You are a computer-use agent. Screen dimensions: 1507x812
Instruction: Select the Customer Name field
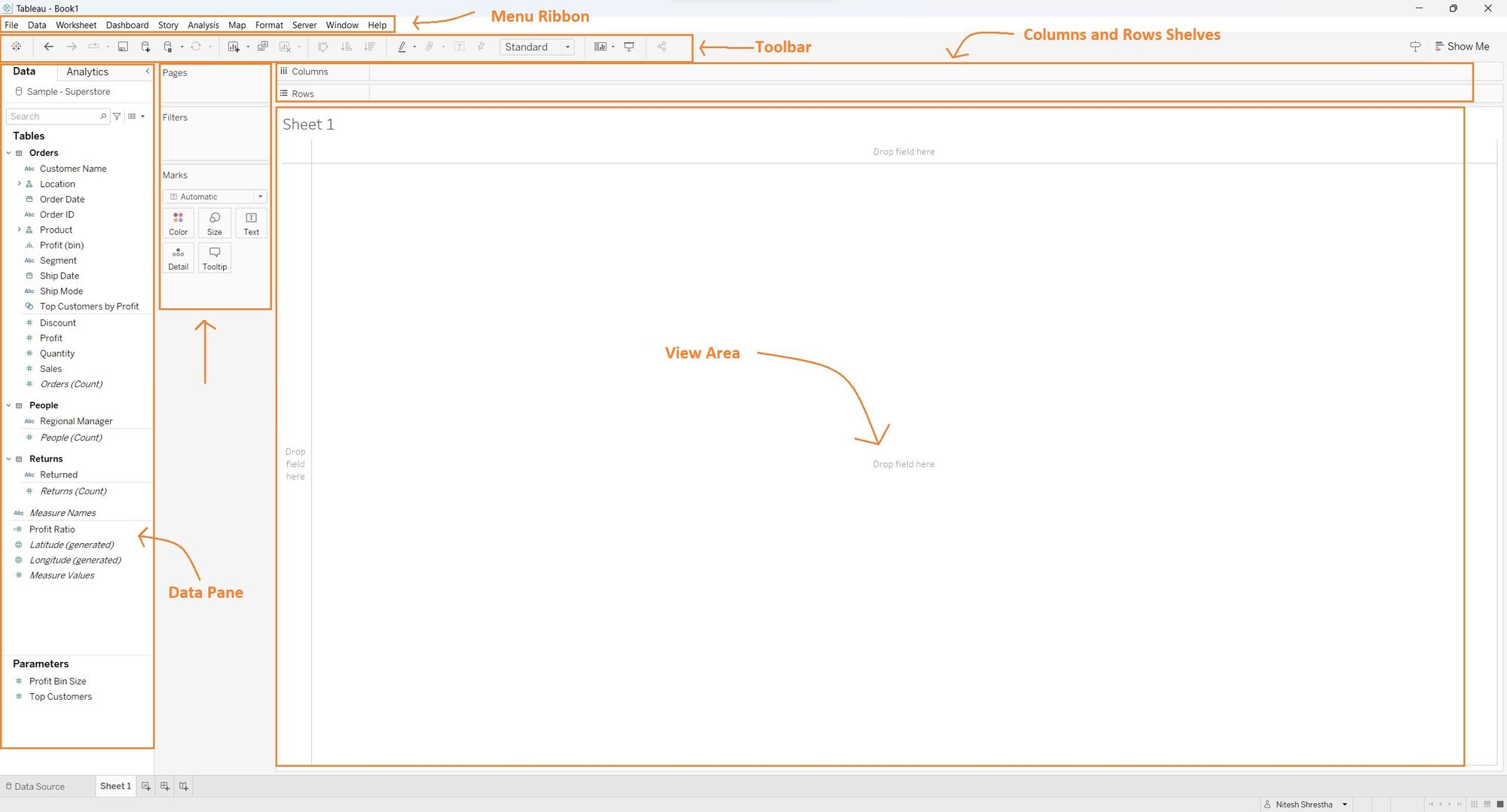point(73,169)
